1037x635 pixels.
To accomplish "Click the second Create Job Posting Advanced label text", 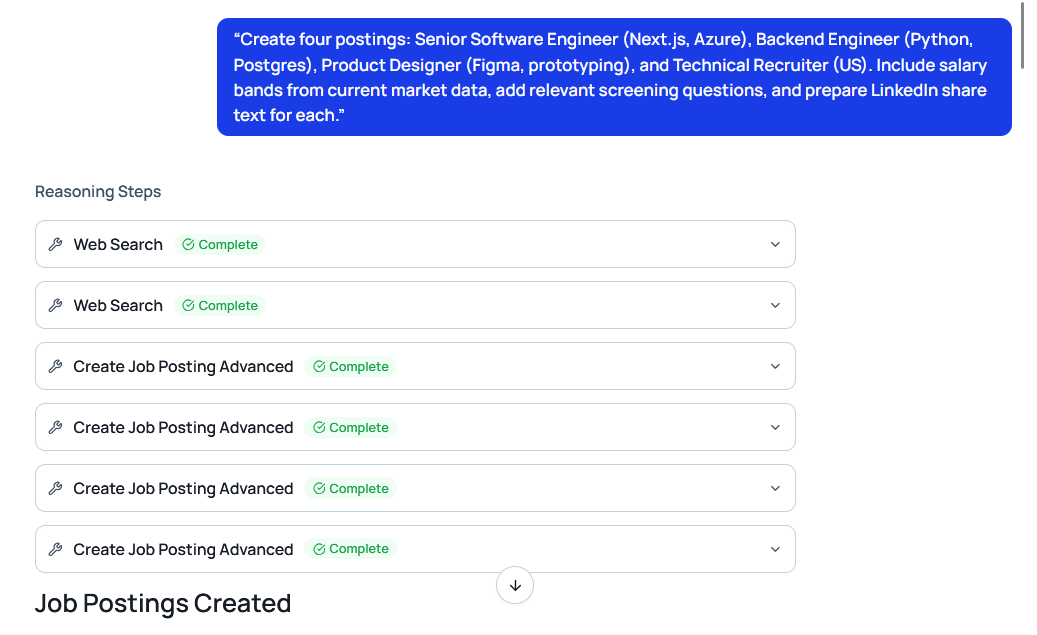I will click(183, 428).
